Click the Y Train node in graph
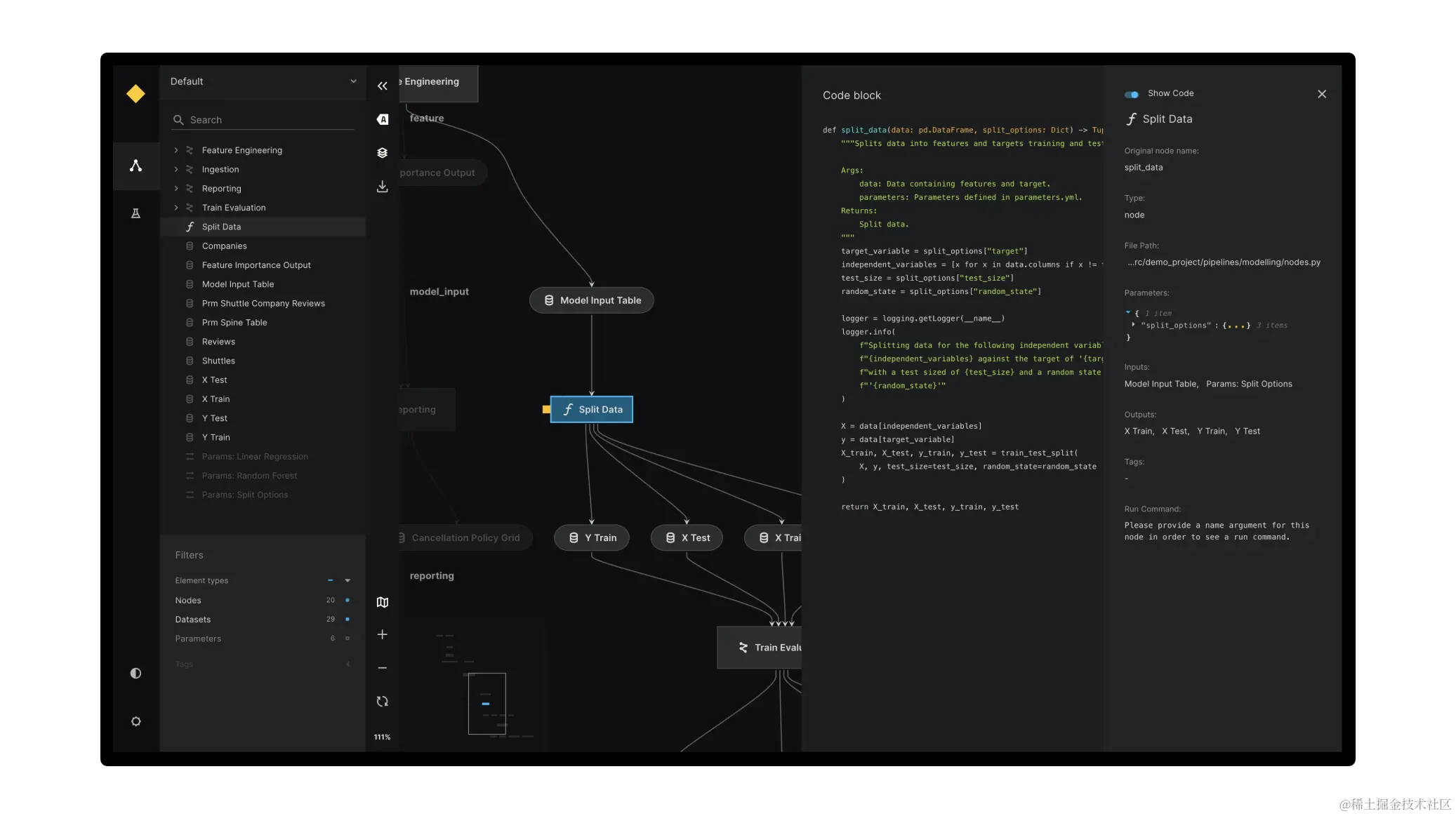 591,538
